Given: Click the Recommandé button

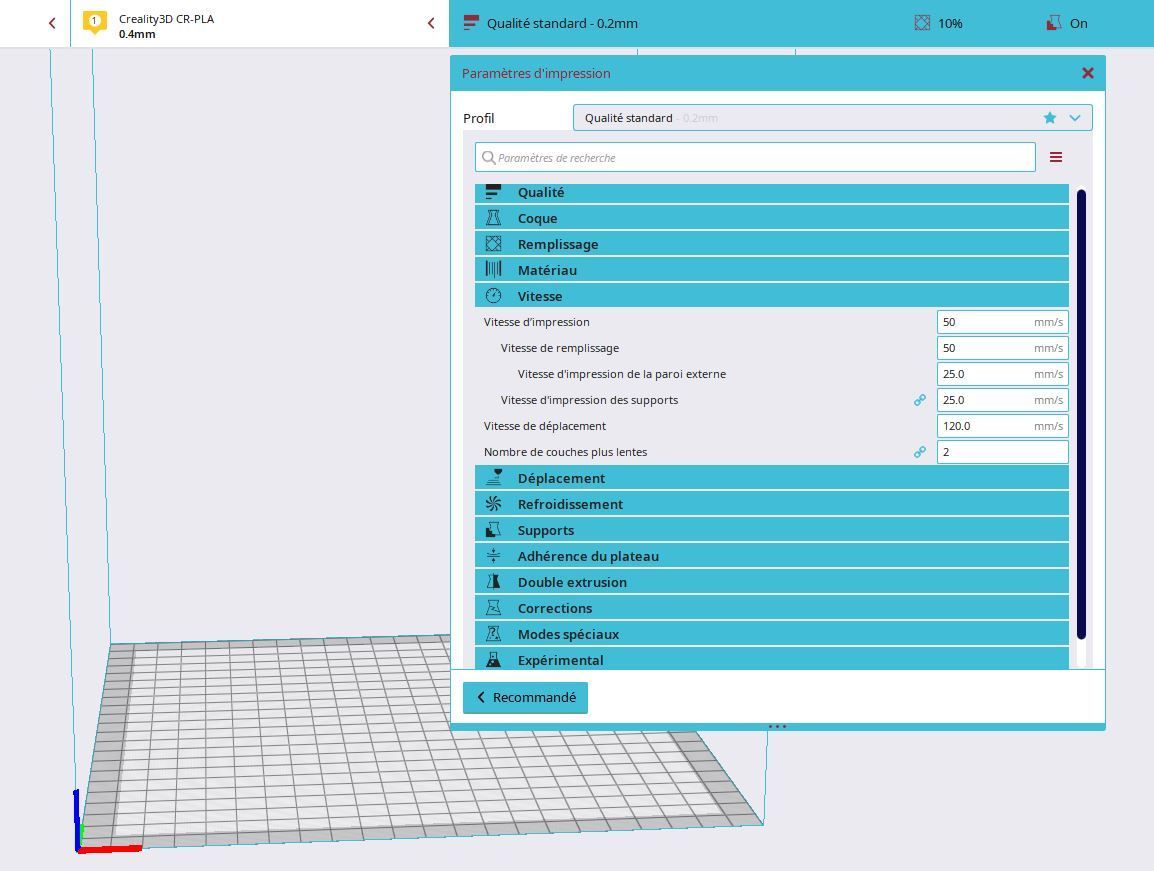Looking at the screenshot, I should pos(525,697).
